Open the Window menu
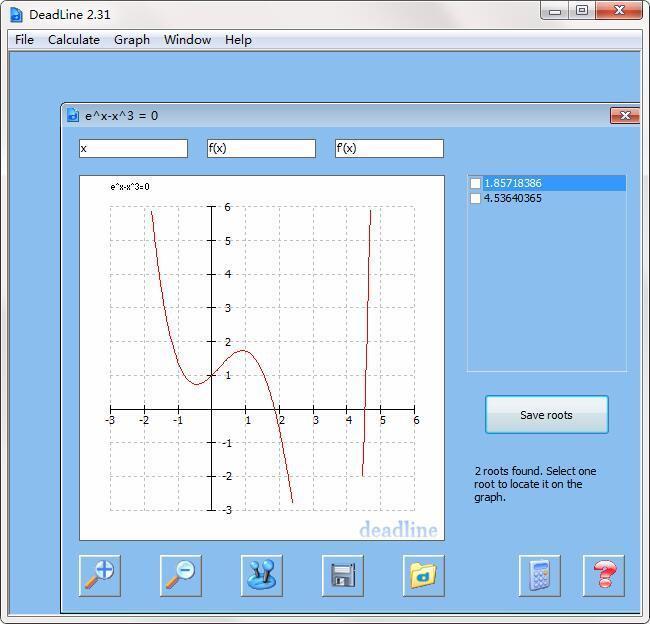This screenshot has width=650, height=624. (x=187, y=40)
